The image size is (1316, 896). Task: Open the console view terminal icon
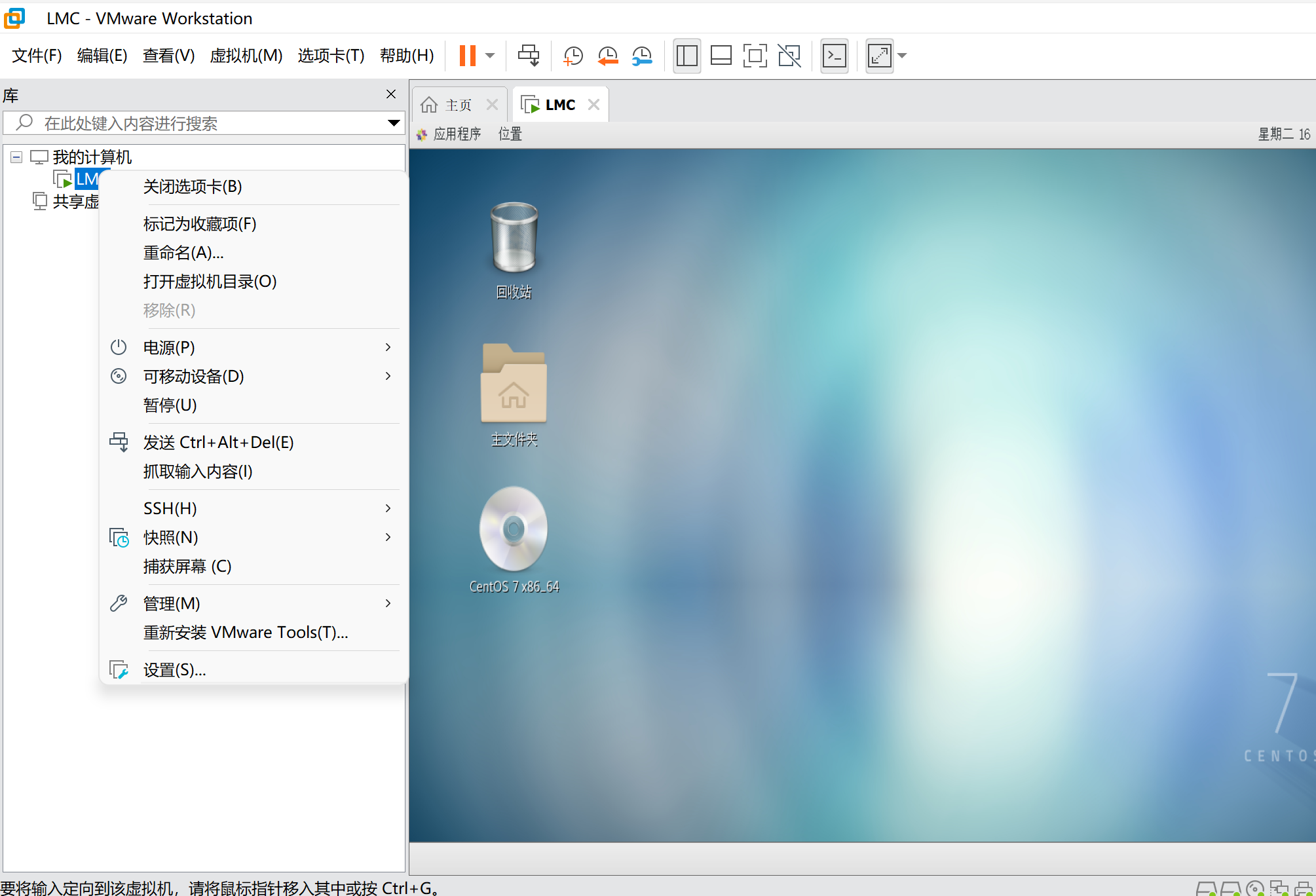[x=834, y=56]
